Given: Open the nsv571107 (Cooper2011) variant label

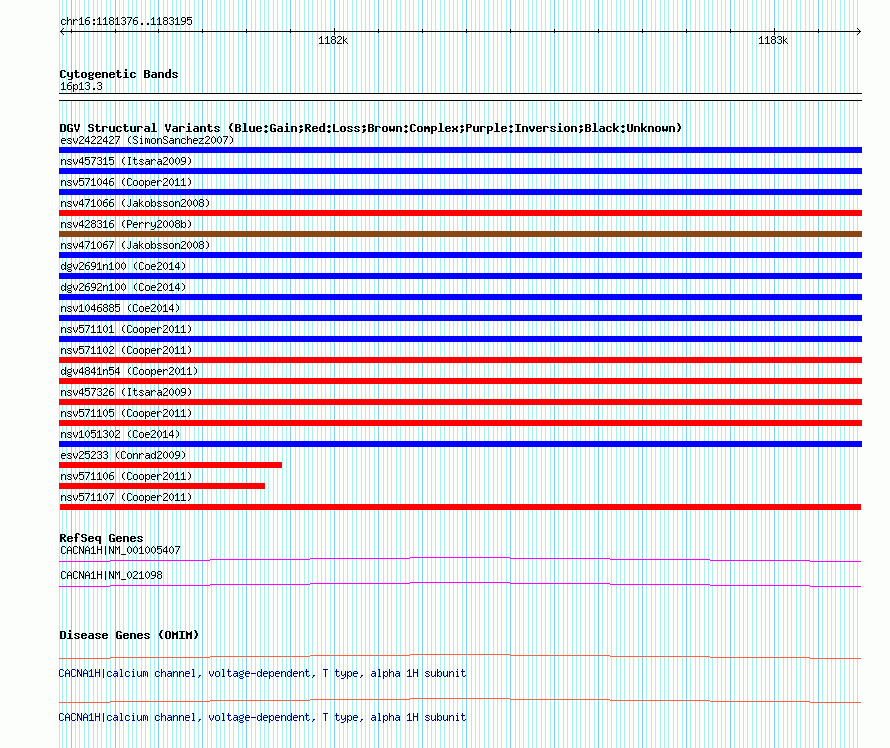Looking at the screenshot, I should point(126,497).
